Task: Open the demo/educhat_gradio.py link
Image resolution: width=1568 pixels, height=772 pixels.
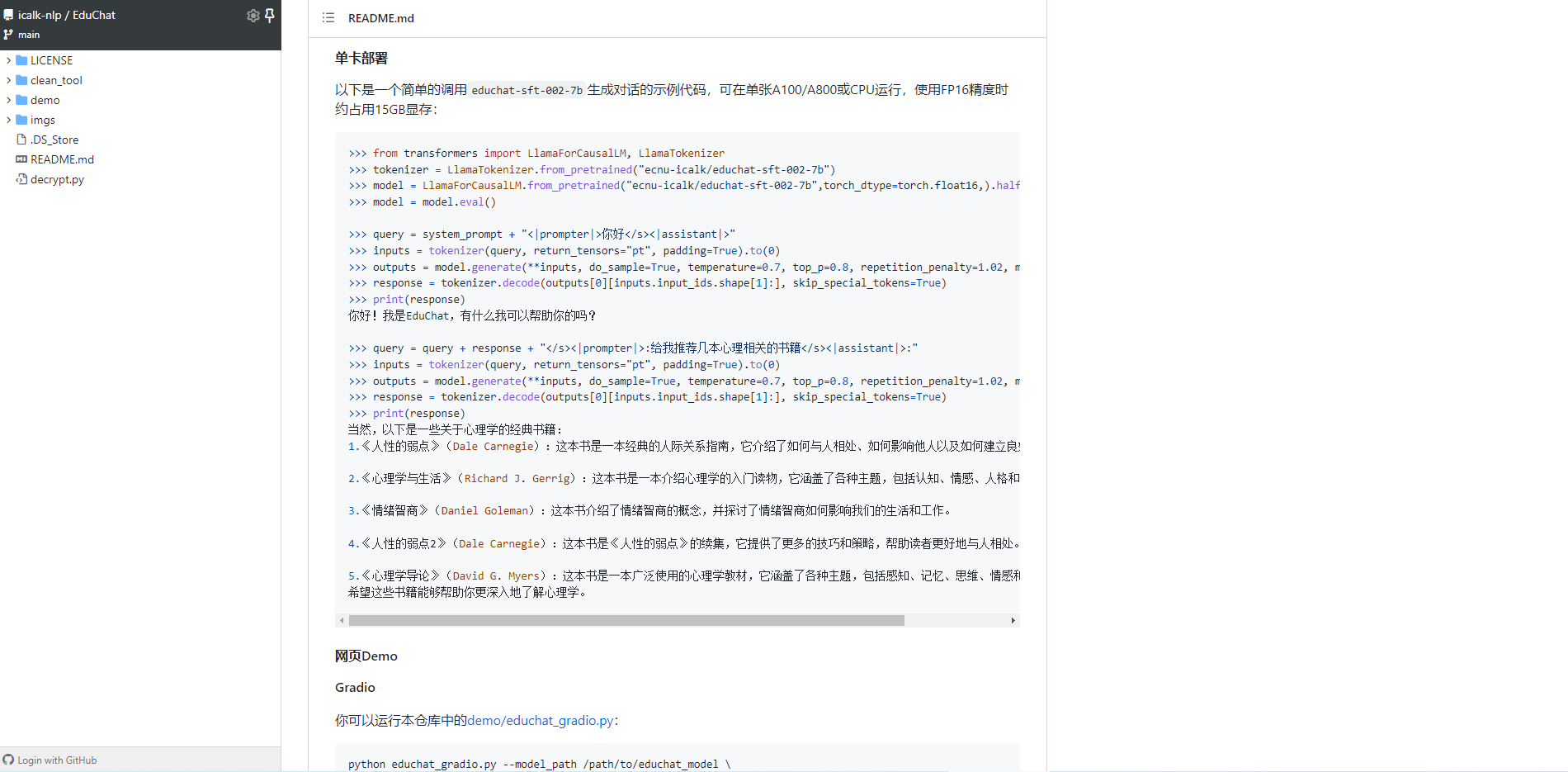Action: 541,720
